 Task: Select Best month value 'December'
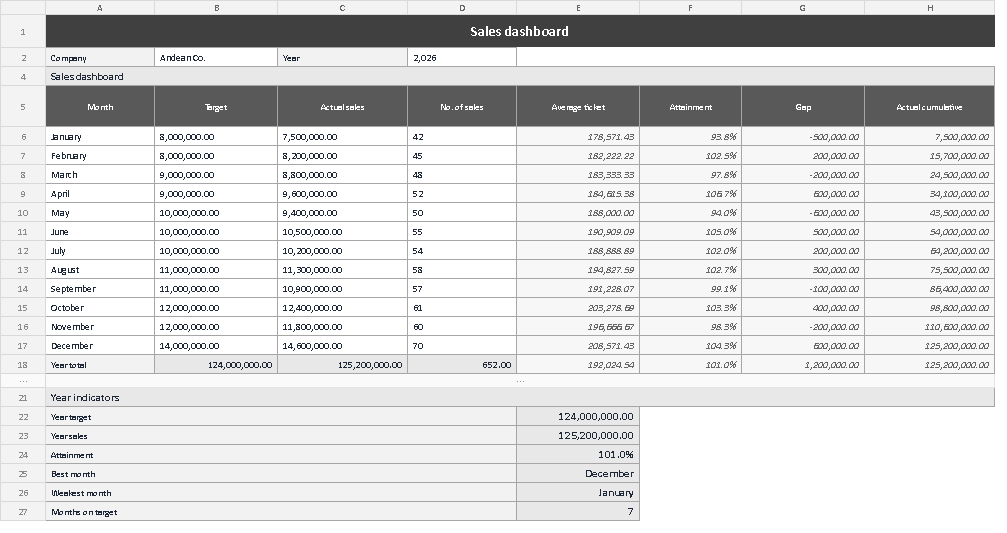(578, 473)
